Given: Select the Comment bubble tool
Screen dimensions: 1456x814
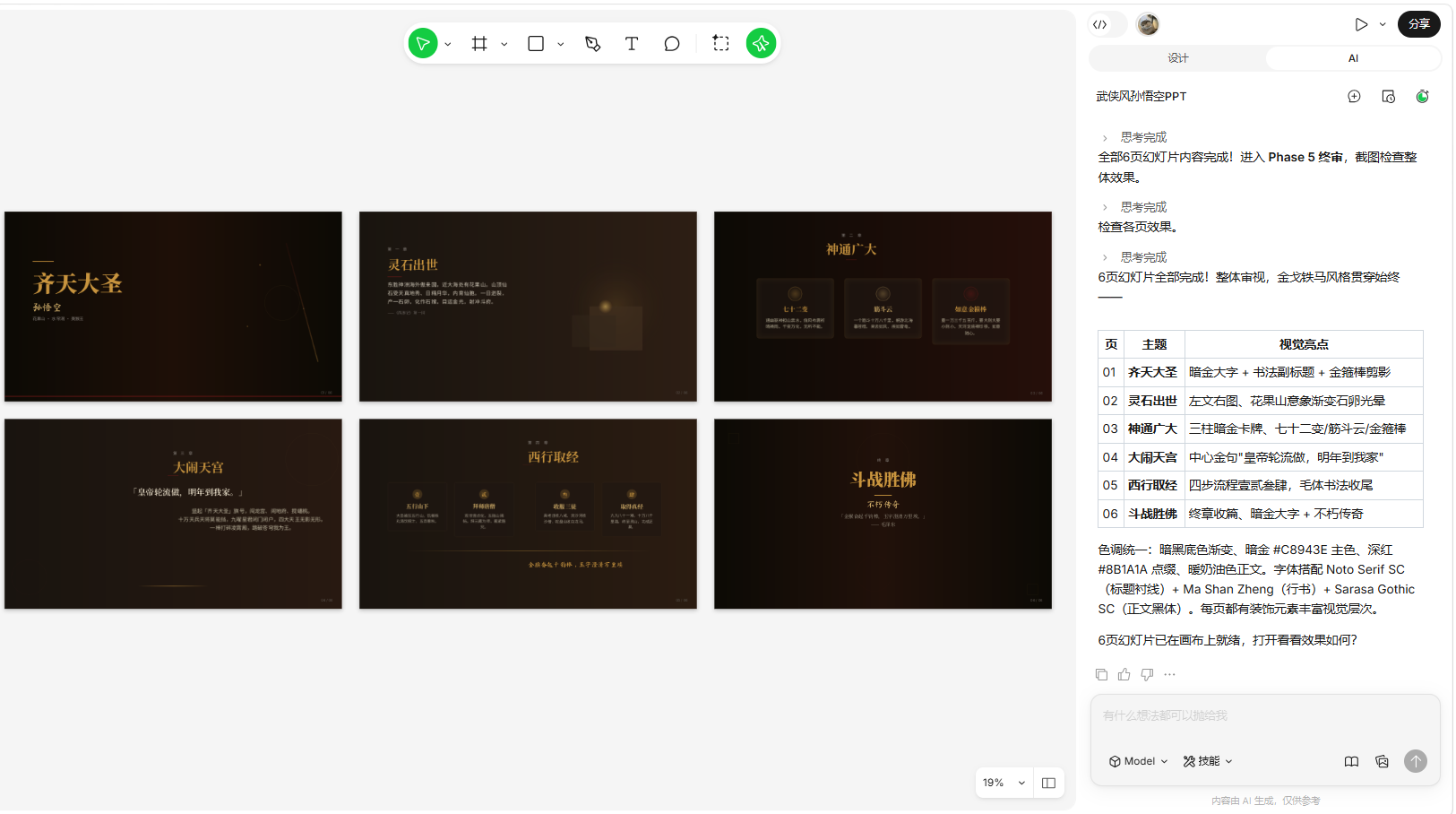Looking at the screenshot, I should tap(672, 43).
